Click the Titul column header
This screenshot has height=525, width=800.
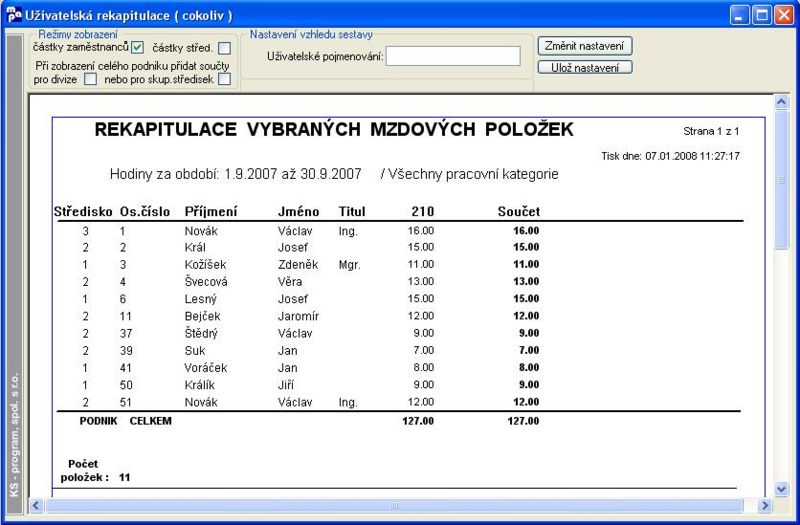pyautogui.click(x=352, y=212)
